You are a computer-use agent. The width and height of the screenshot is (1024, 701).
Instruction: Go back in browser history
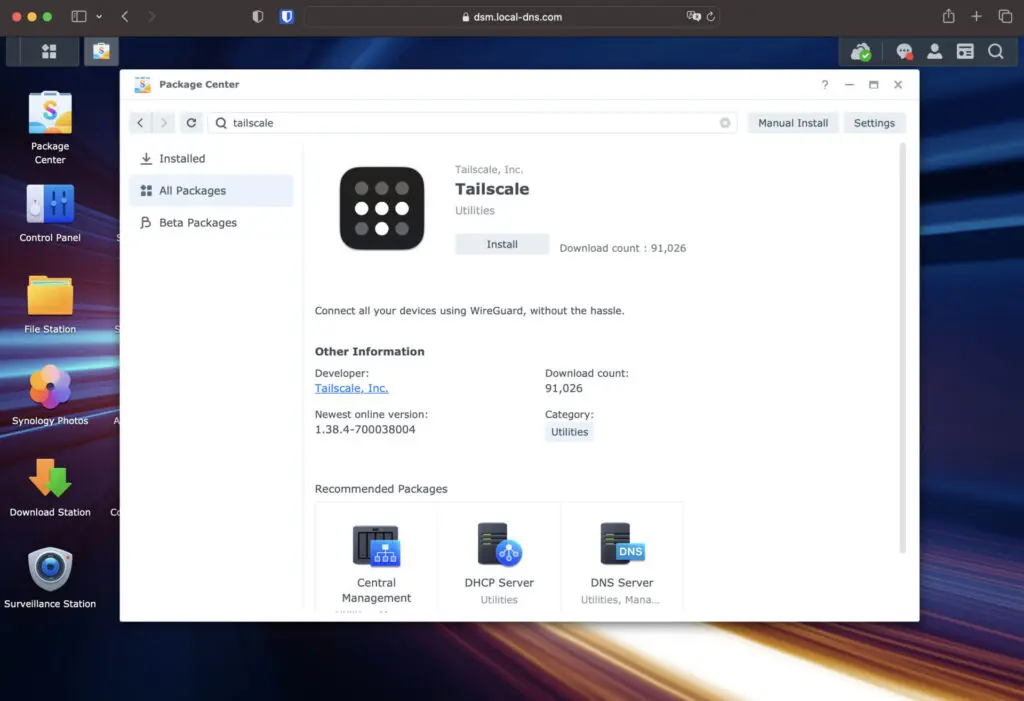click(125, 16)
